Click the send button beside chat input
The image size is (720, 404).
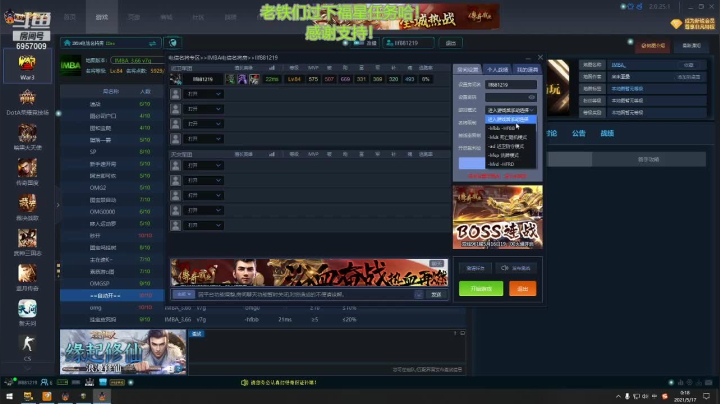(x=436, y=295)
